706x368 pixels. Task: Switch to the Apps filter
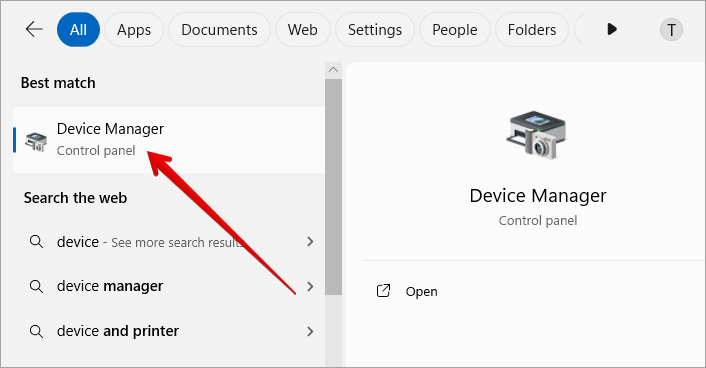134,30
